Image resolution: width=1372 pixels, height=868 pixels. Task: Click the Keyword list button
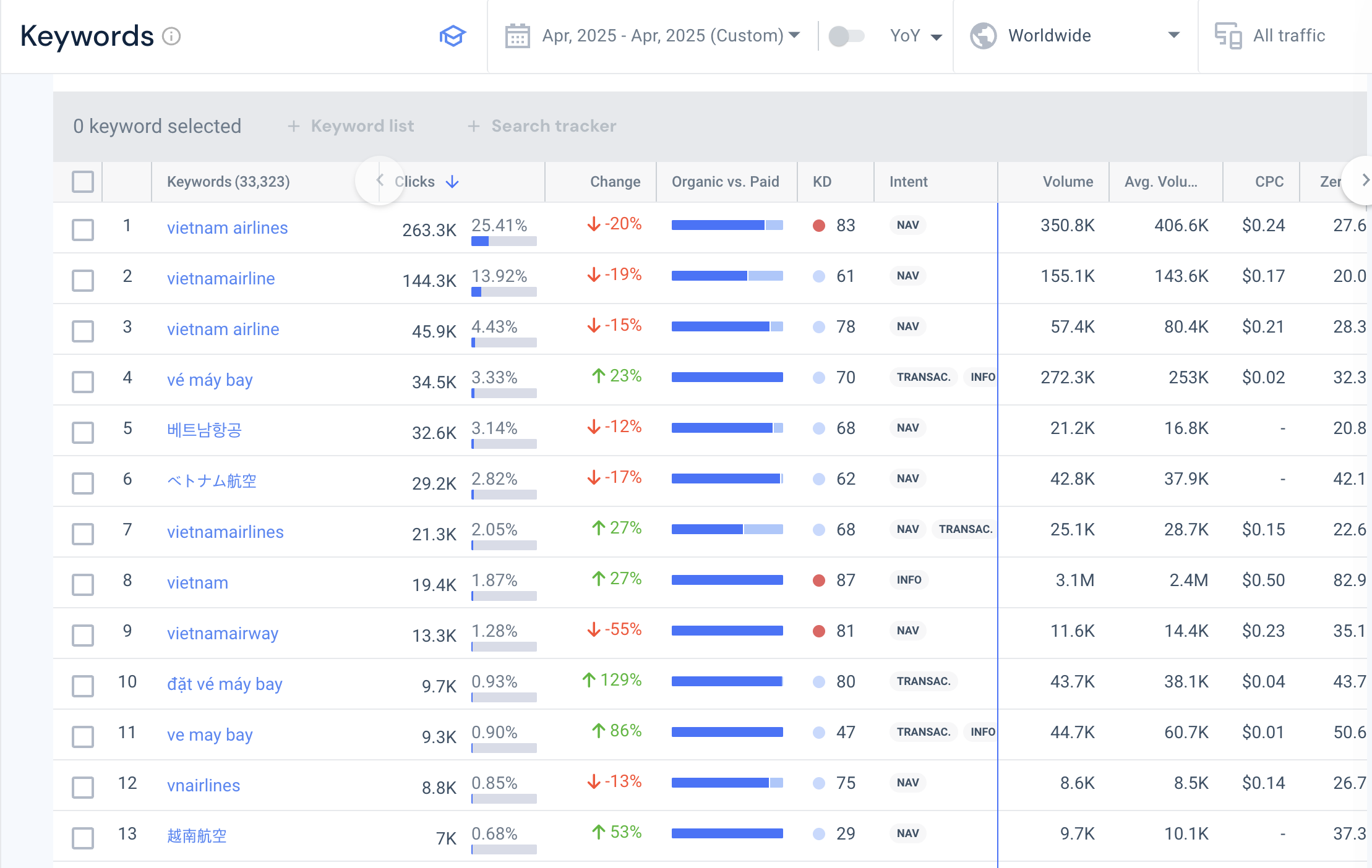(351, 126)
